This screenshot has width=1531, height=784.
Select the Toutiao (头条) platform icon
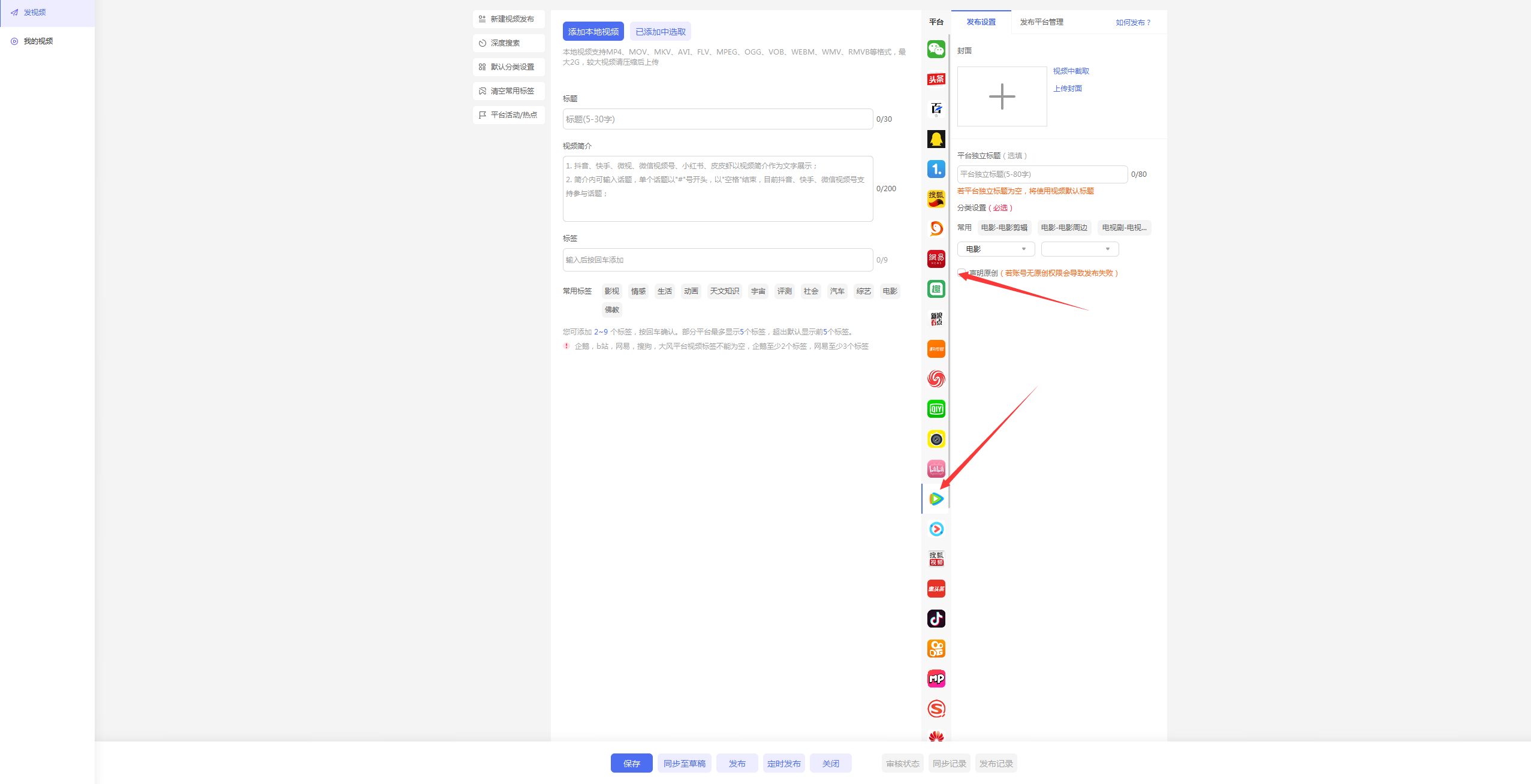936,79
